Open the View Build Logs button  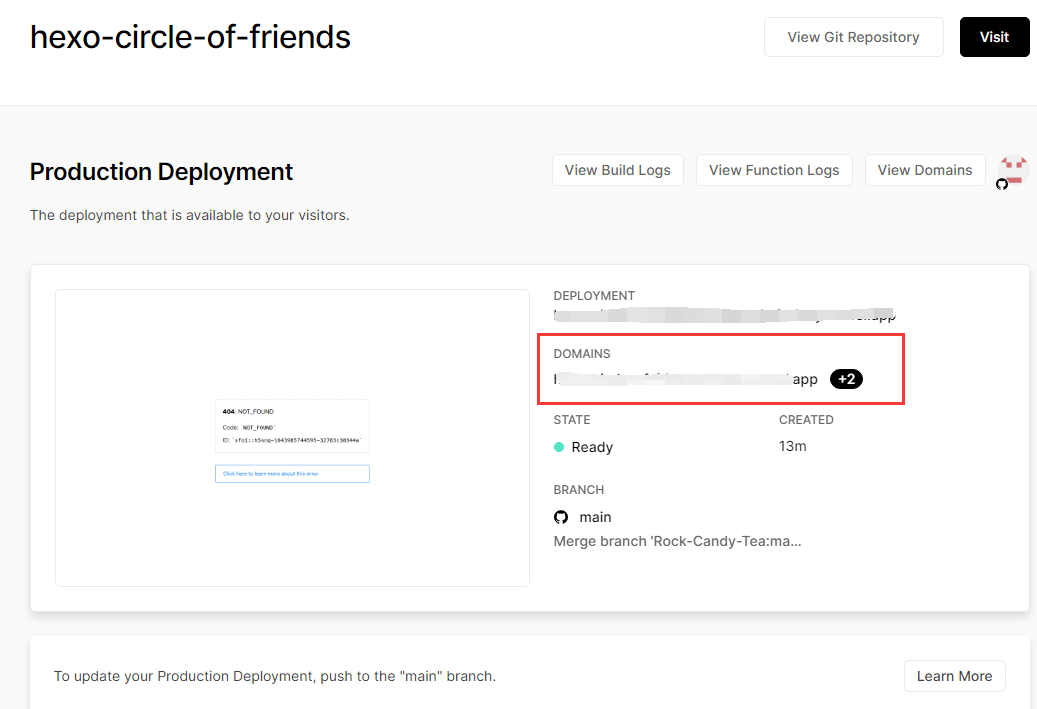pos(617,170)
